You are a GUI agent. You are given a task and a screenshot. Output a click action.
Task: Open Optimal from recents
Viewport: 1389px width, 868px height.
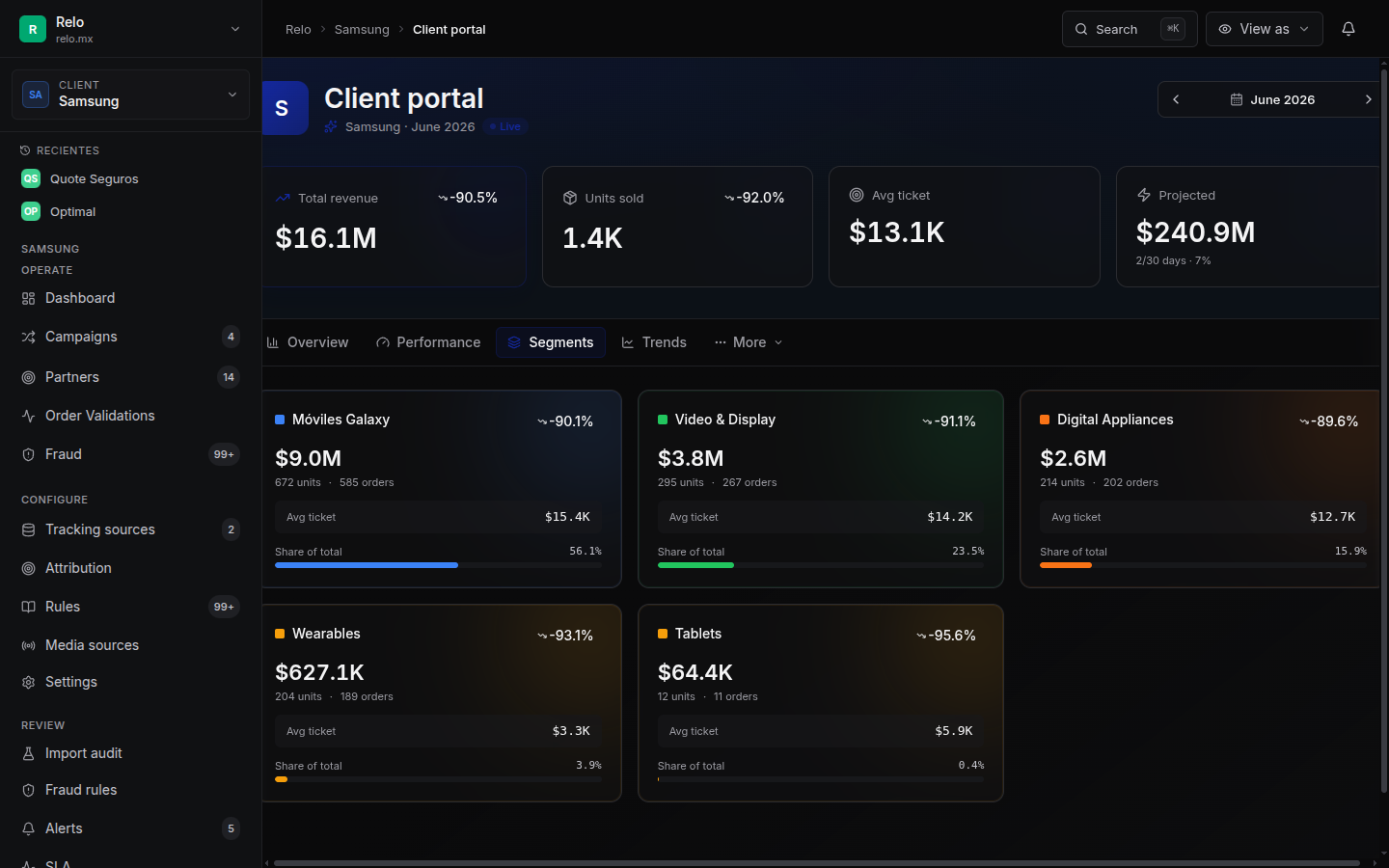pos(130,211)
